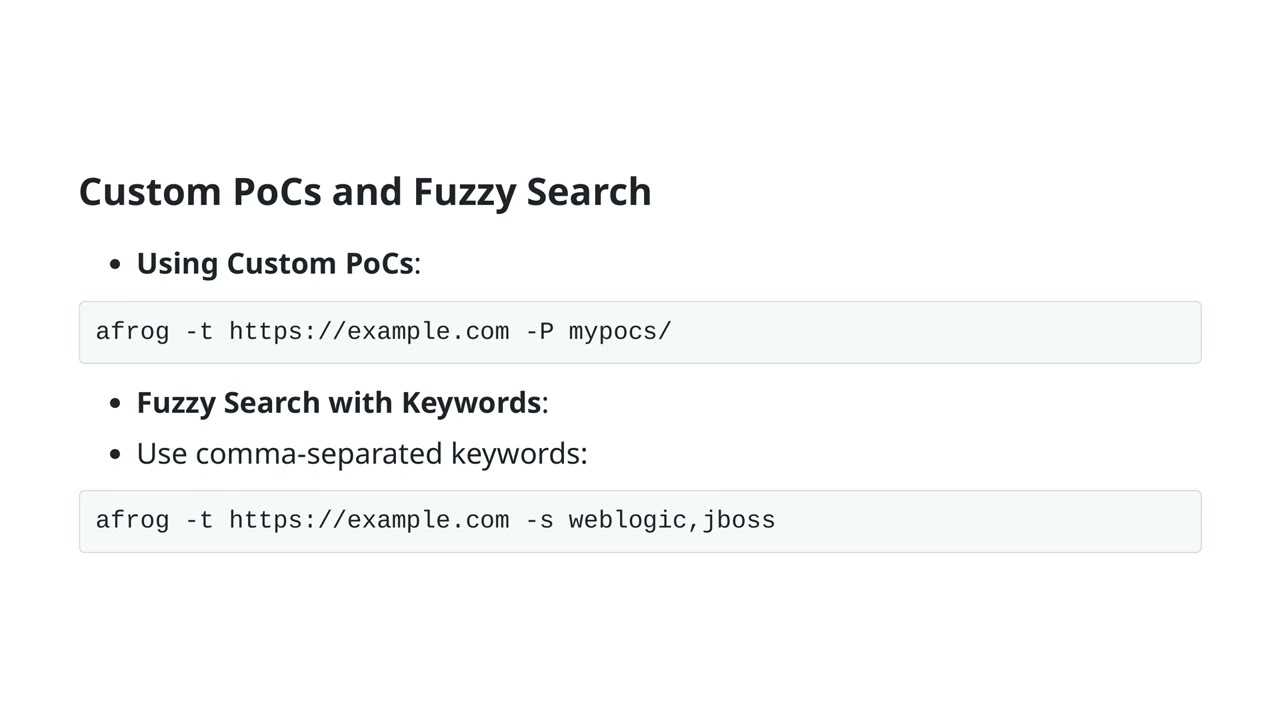This screenshot has height=720, width=1280.
Task: Click the Custom PoCs and Fuzzy Search heading
Action: coord(365,192)
